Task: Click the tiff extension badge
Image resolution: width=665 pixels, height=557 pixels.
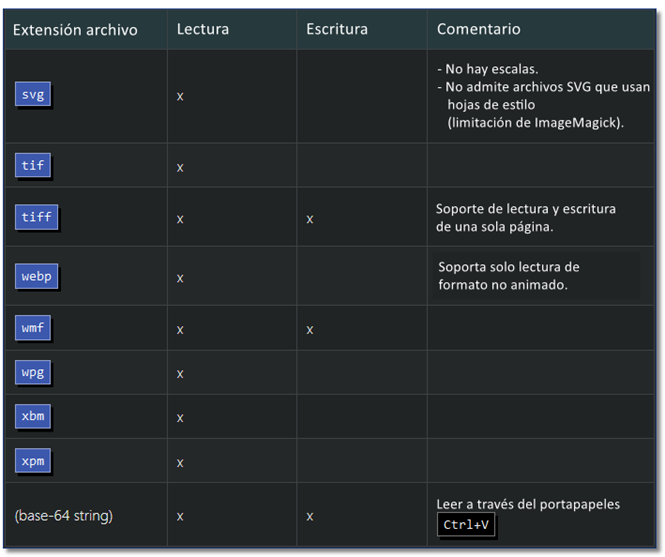Action: [36, 217]
